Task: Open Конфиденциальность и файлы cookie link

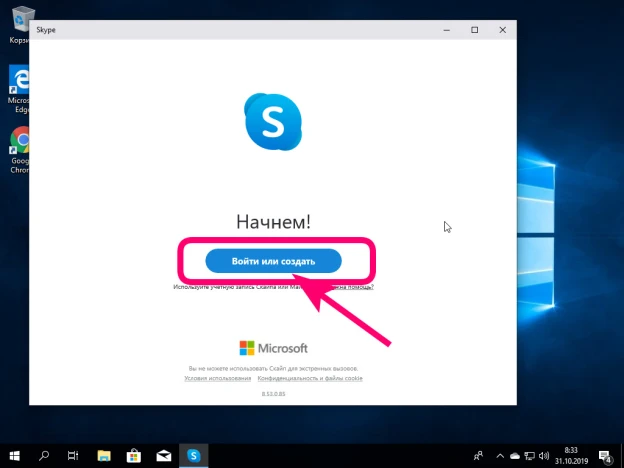Action: [310, 378]
